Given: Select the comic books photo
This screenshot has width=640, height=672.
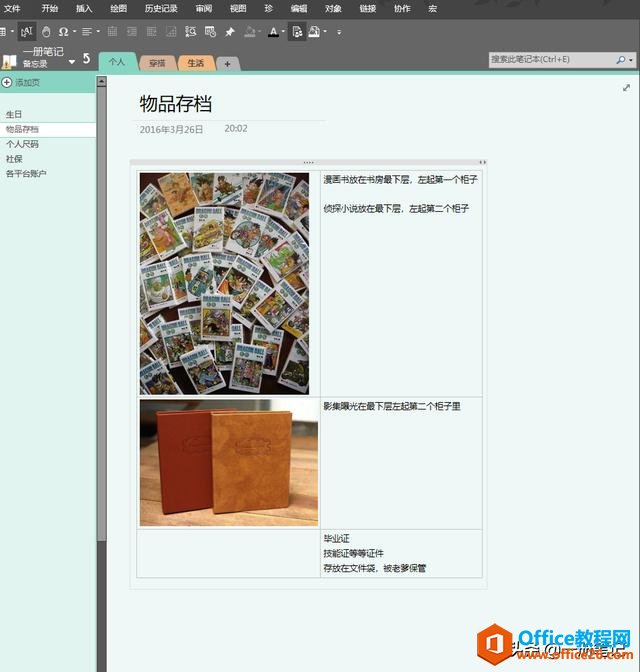Looking at the screenshot, I should (x=224, y=283).
